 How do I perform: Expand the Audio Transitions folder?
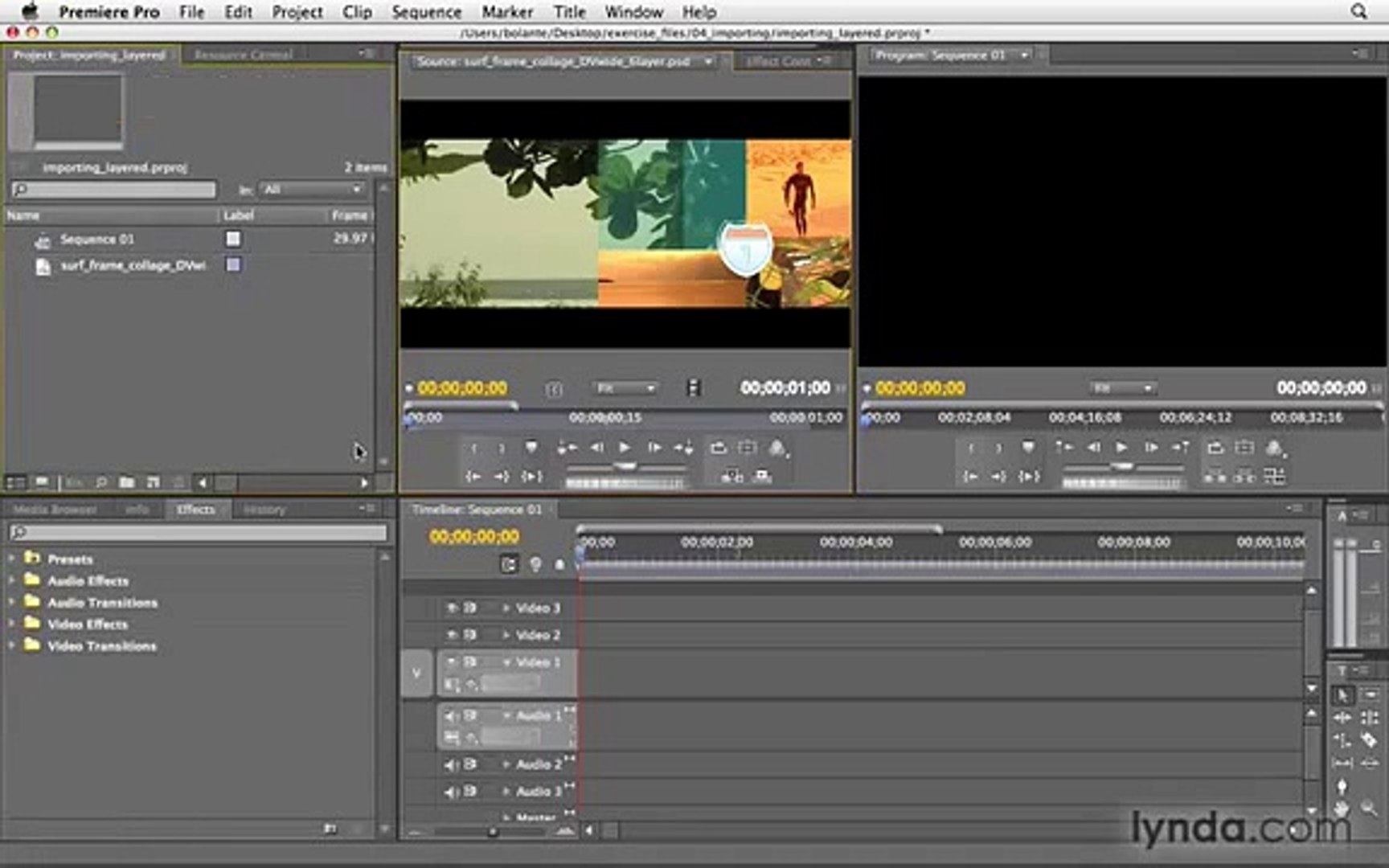(x=12, y=601)
